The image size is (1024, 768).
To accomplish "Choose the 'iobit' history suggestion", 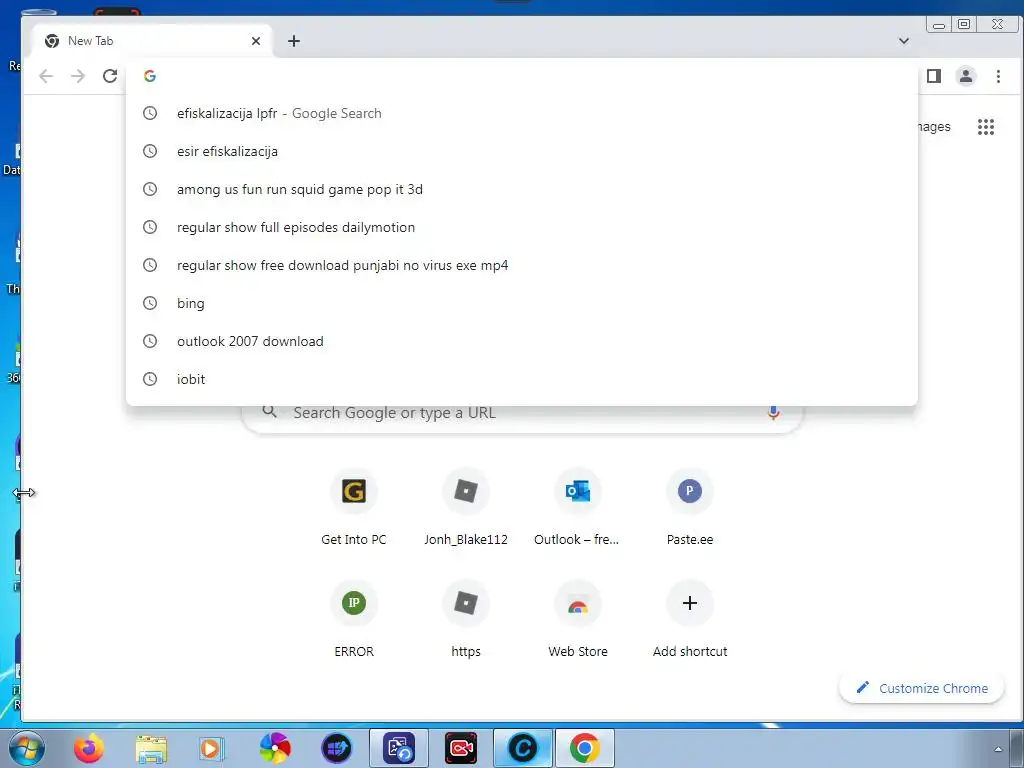I will (x=522, y=379).
